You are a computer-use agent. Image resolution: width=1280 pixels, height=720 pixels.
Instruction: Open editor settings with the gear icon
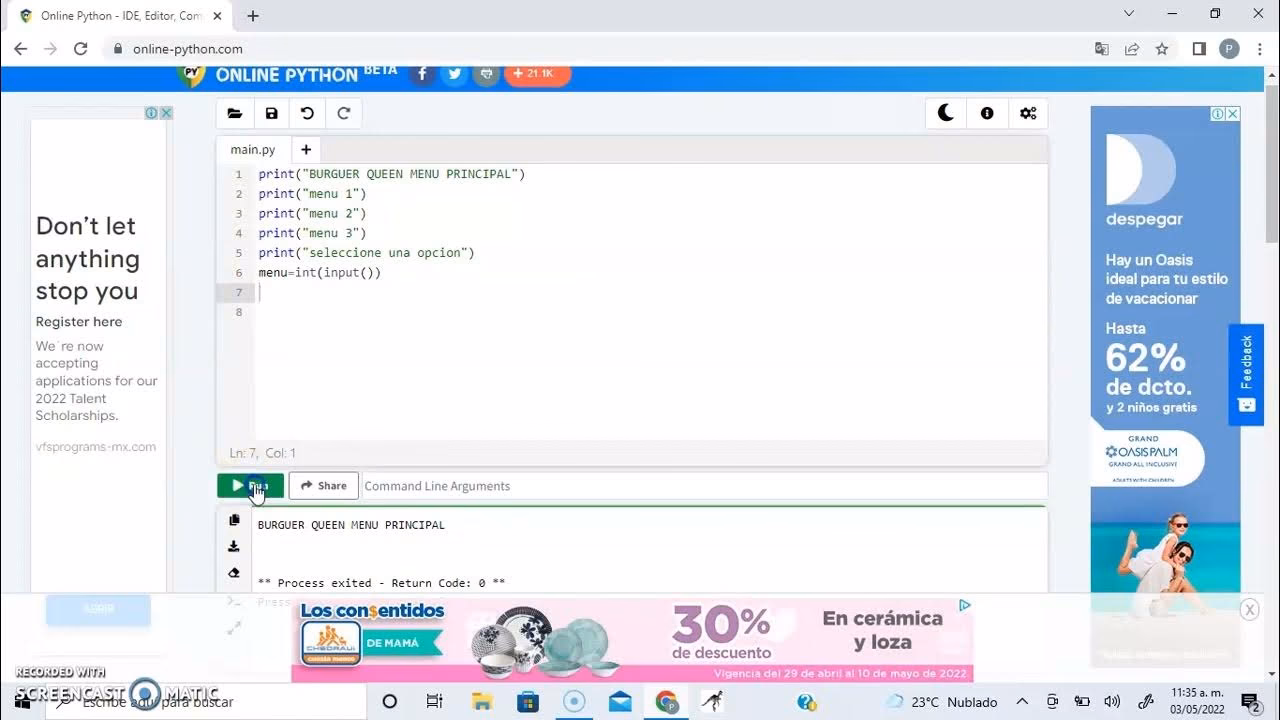tap(1028, 113)
